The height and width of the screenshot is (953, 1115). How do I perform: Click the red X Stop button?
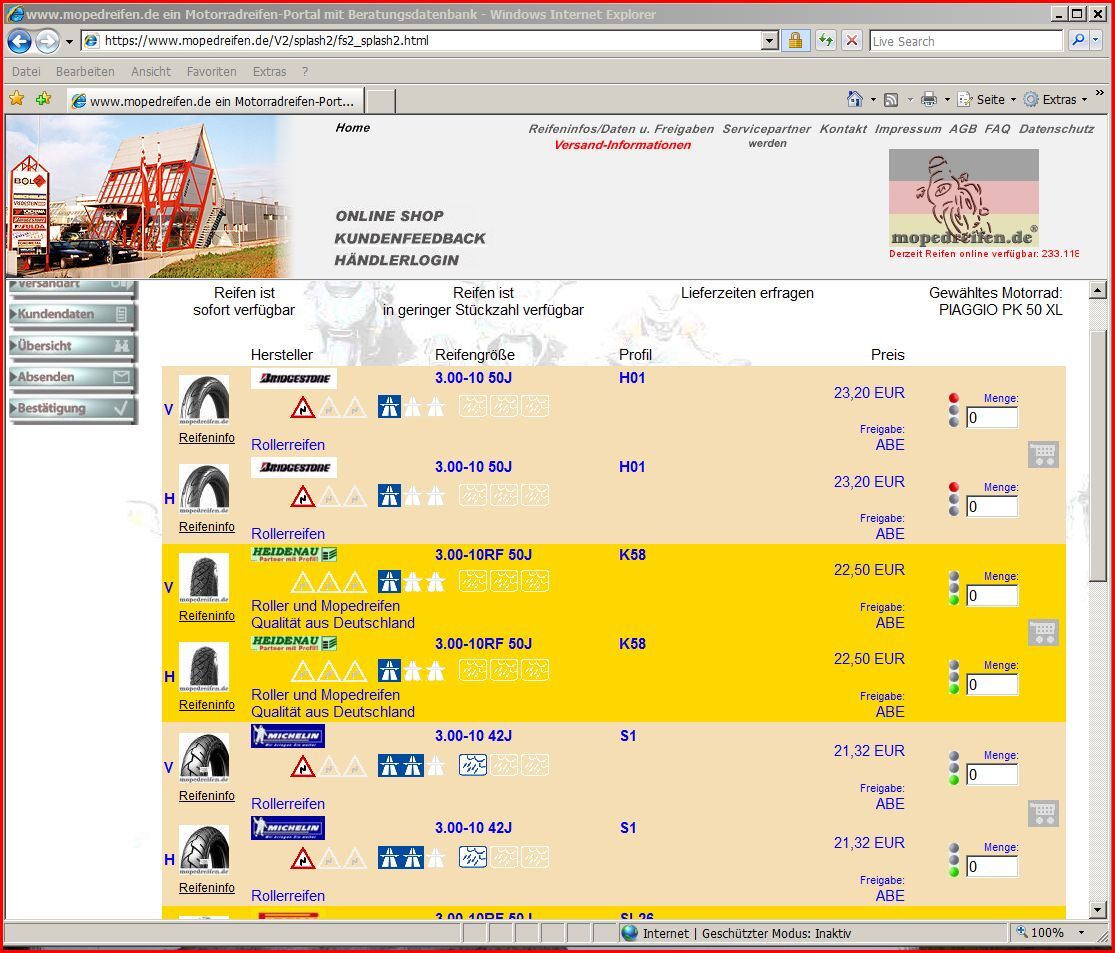tap(852, 41)
